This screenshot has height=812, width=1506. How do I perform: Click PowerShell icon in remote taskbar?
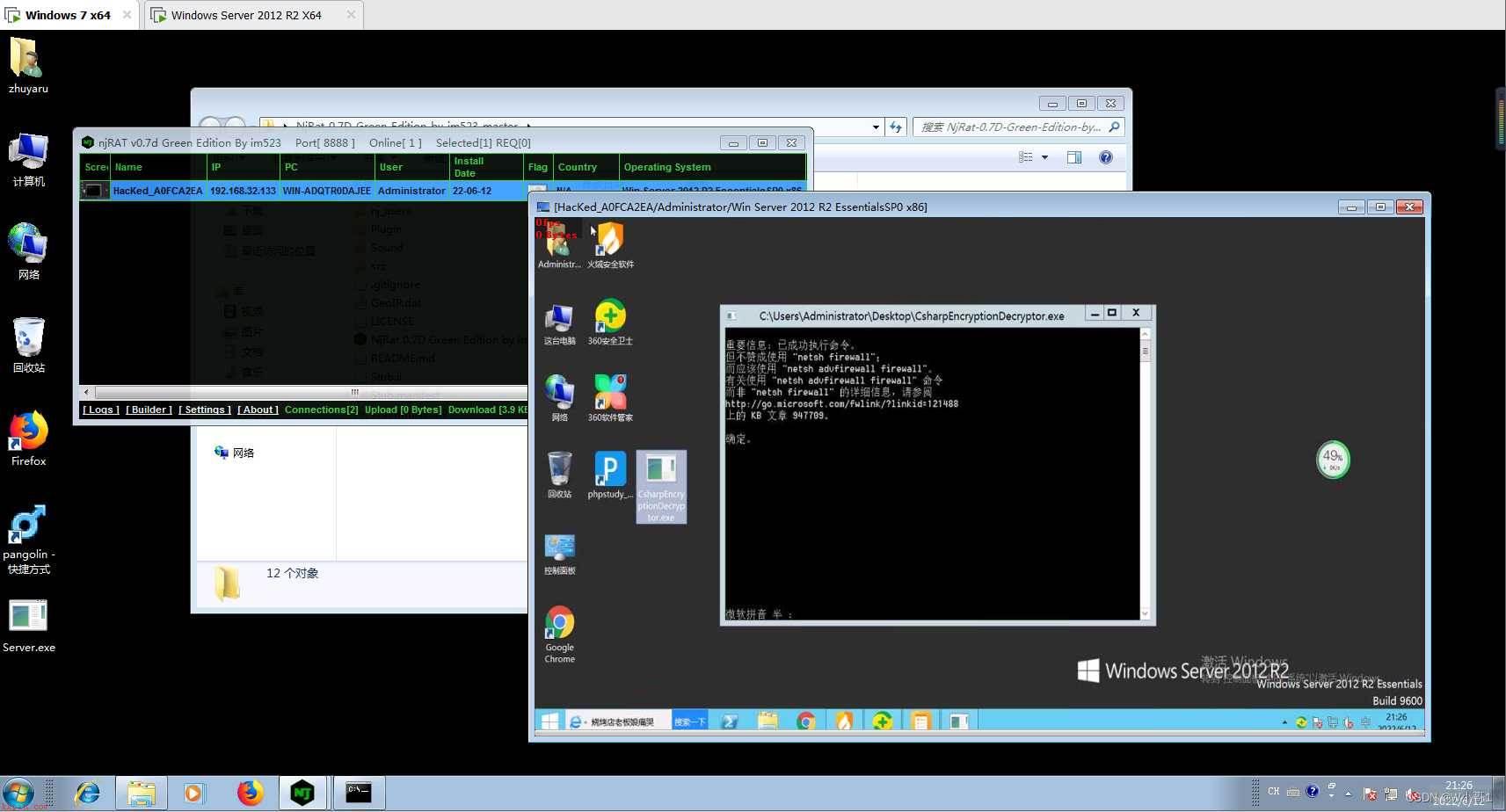730,721
